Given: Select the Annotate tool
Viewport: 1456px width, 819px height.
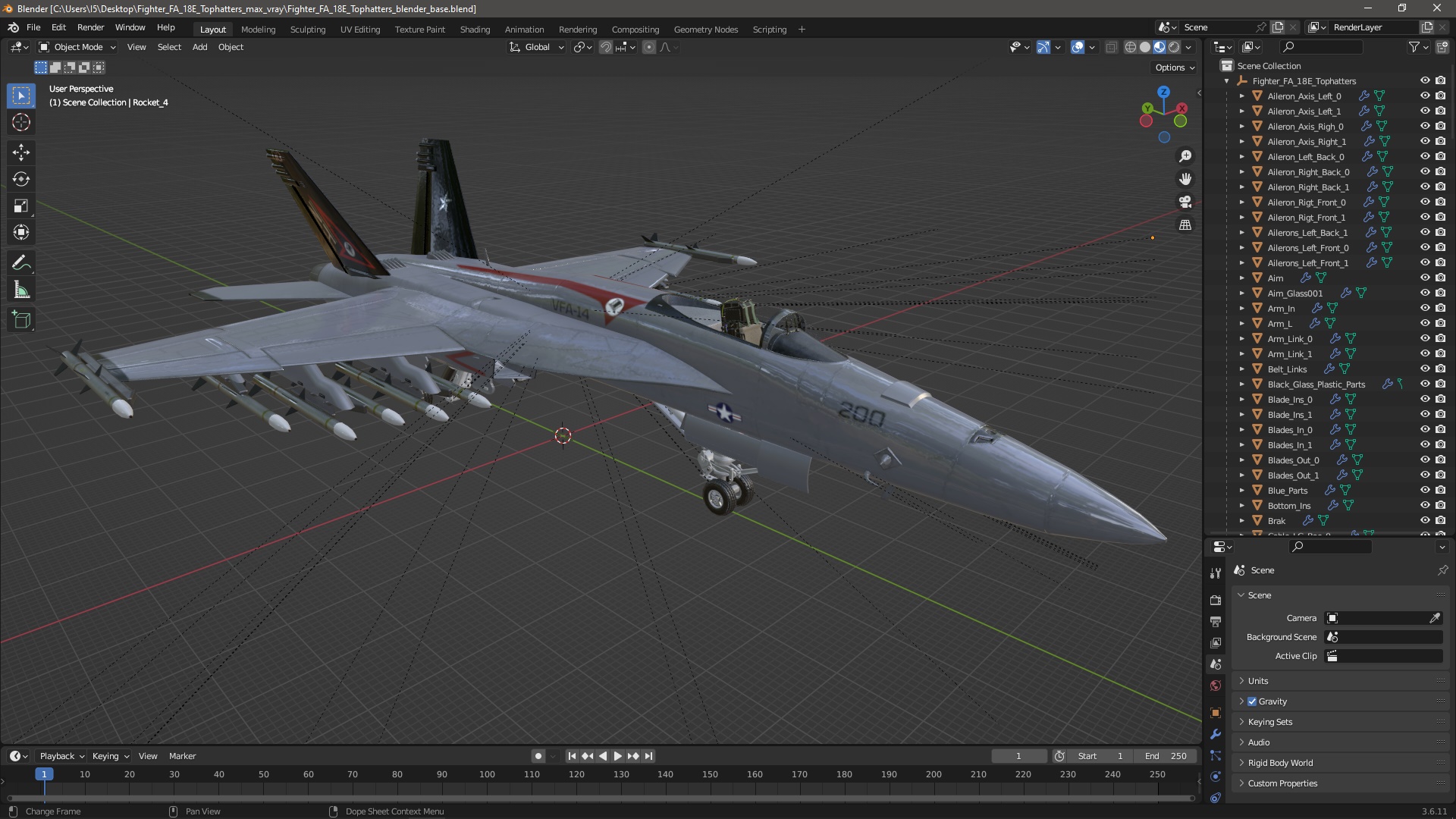Looking at the screenshot, I should coord(21,263).
